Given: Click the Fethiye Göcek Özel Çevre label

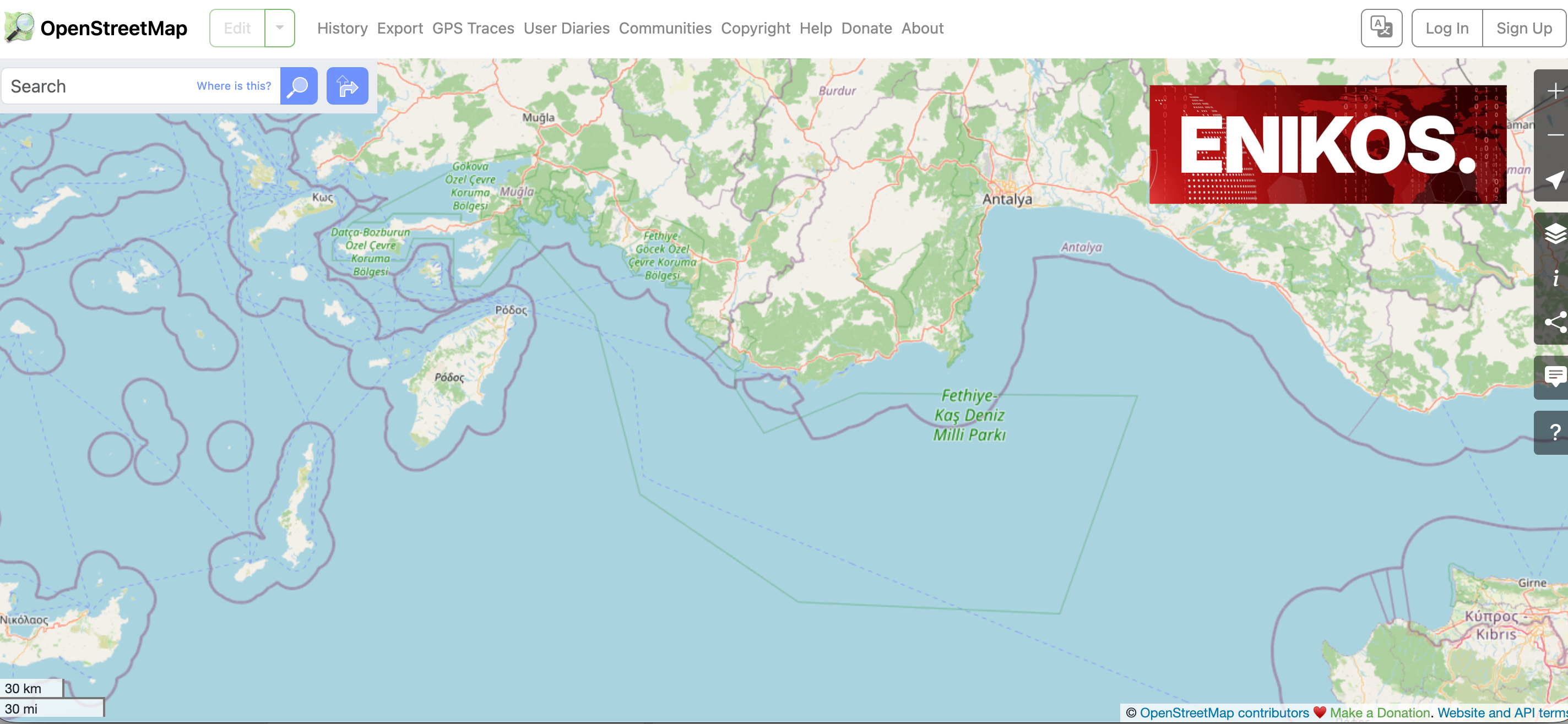Looking at the screenshot, I should [661, 255].
